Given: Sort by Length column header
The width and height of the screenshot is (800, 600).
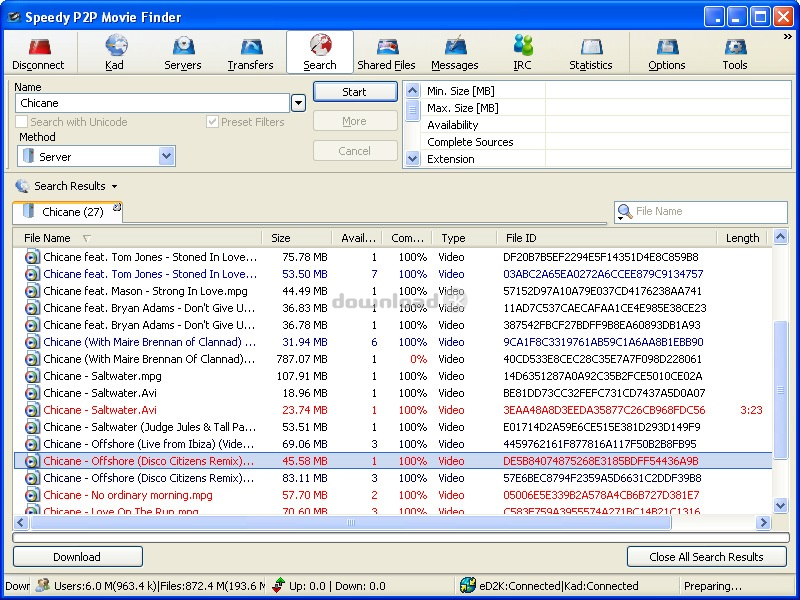Looking at the screenshot, I should coord(742,238).
